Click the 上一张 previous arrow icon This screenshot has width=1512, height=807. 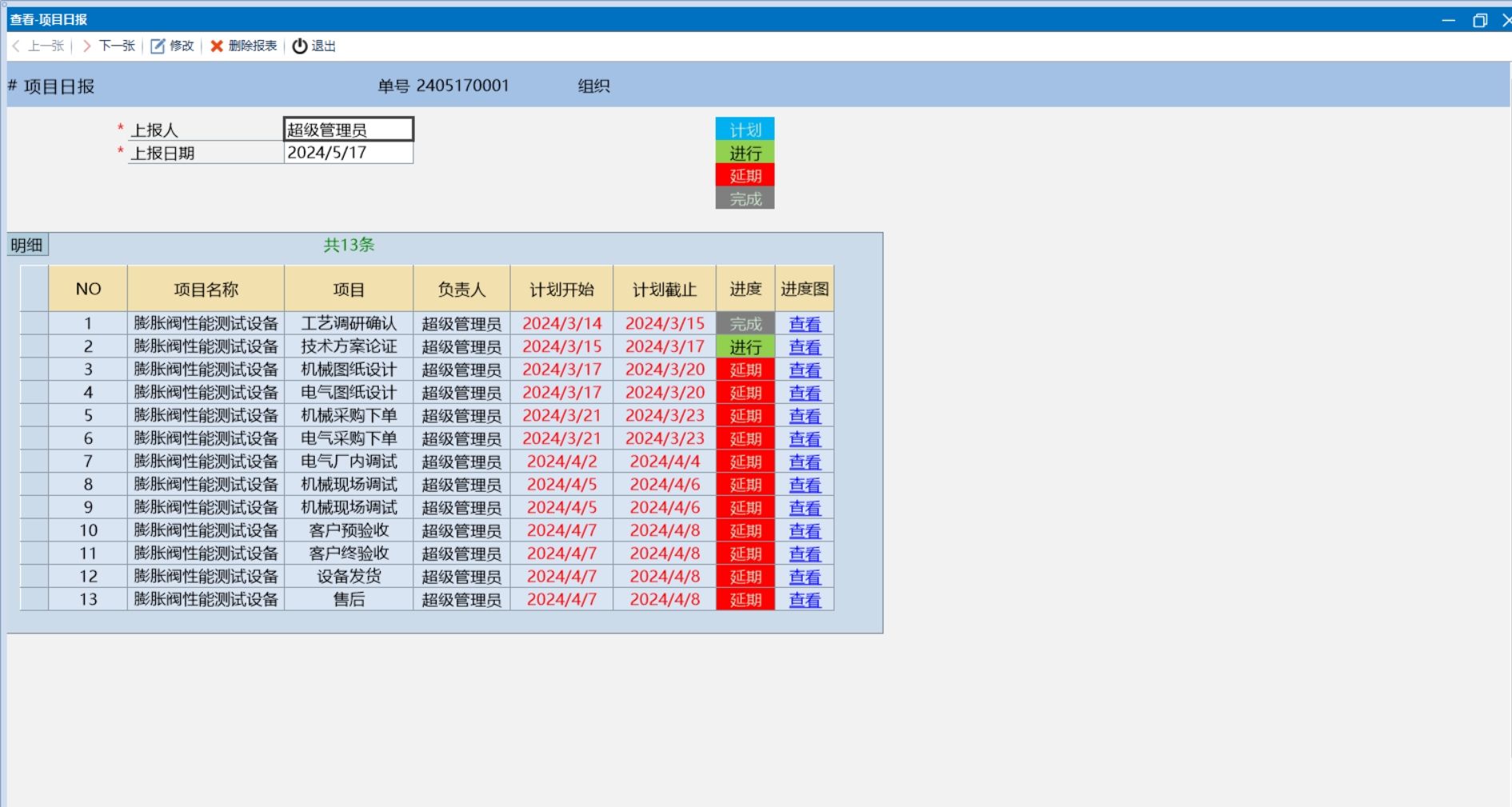[16, 46]
